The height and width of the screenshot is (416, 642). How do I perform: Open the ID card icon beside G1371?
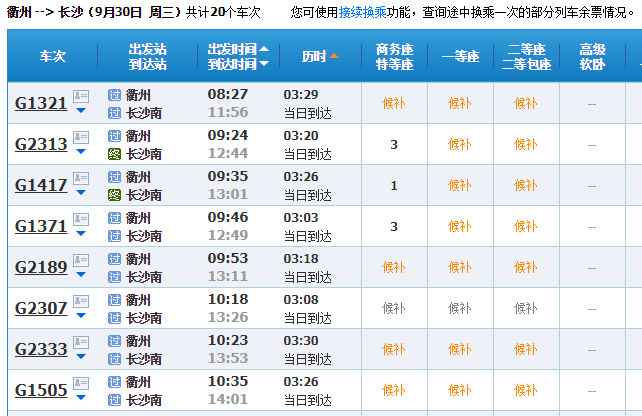[x=81, y=219]
